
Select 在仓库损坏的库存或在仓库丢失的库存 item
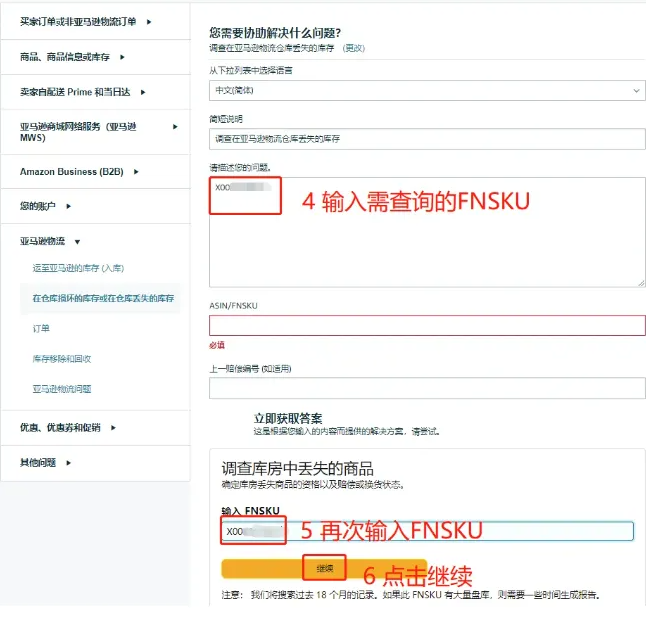(x=100, y=298)
